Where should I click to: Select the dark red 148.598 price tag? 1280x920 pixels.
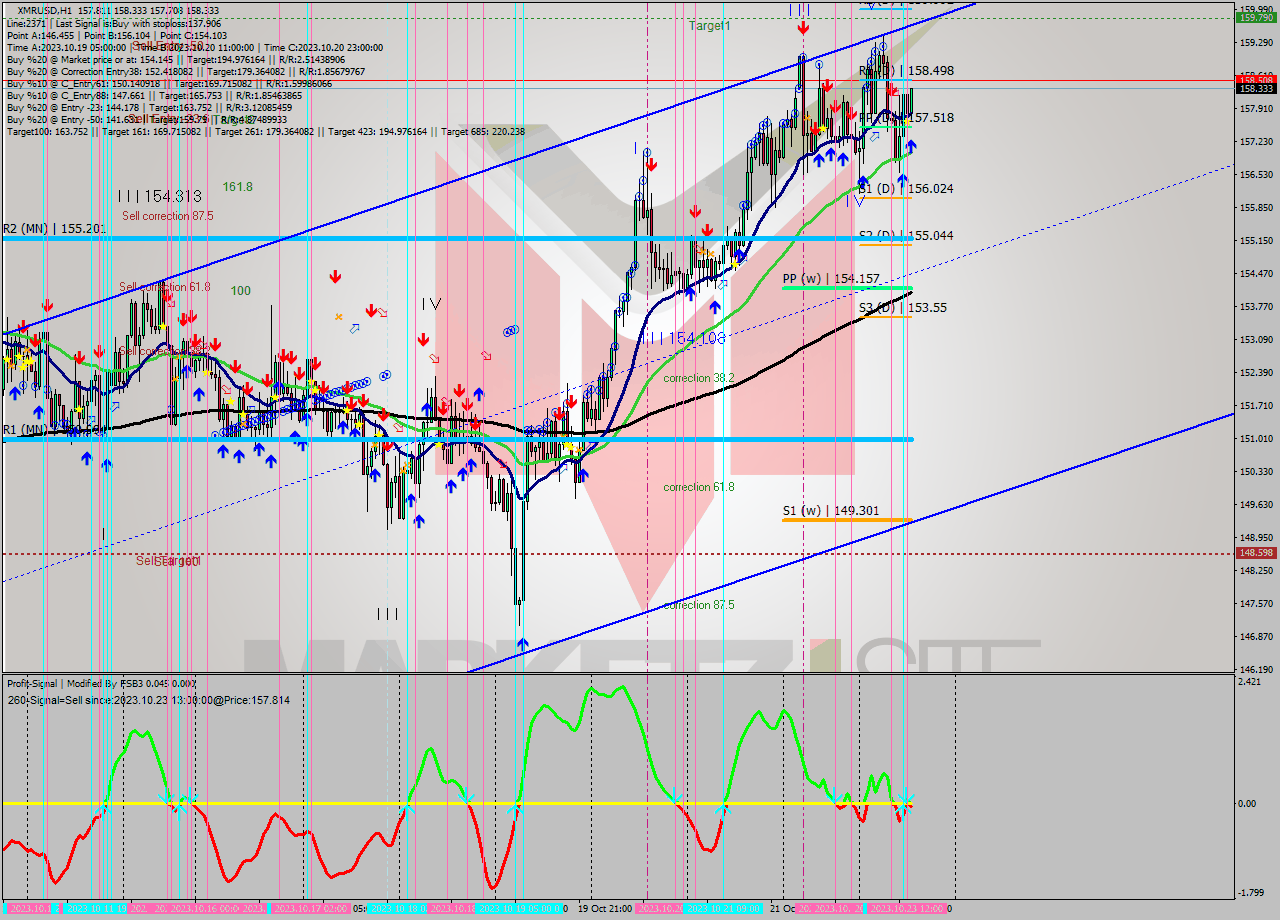(1256, 553)
